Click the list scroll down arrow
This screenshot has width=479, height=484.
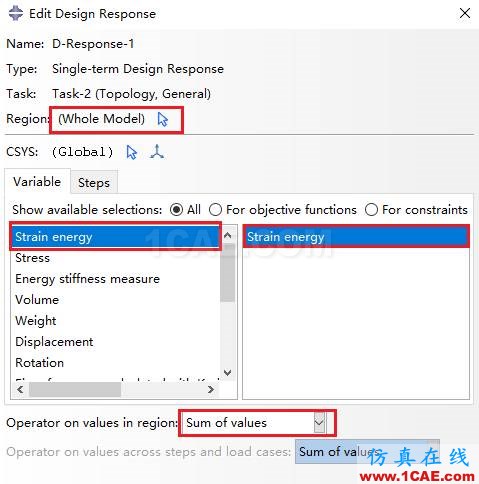click(228, 372)
